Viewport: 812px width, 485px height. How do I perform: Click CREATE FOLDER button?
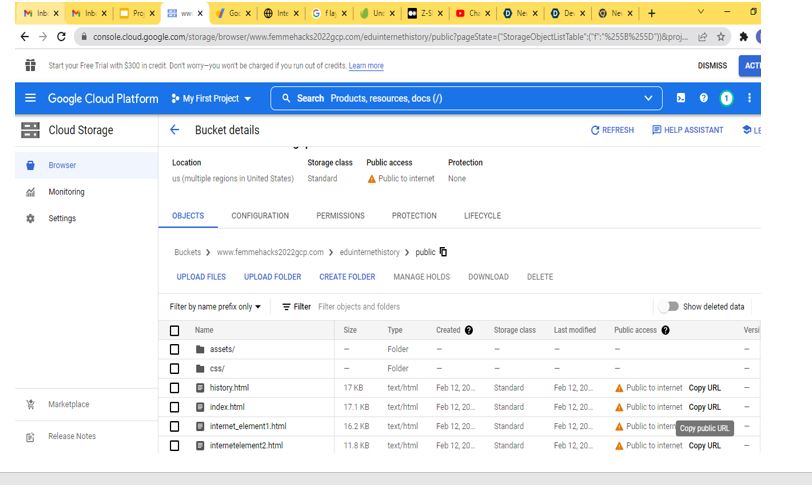347,277
